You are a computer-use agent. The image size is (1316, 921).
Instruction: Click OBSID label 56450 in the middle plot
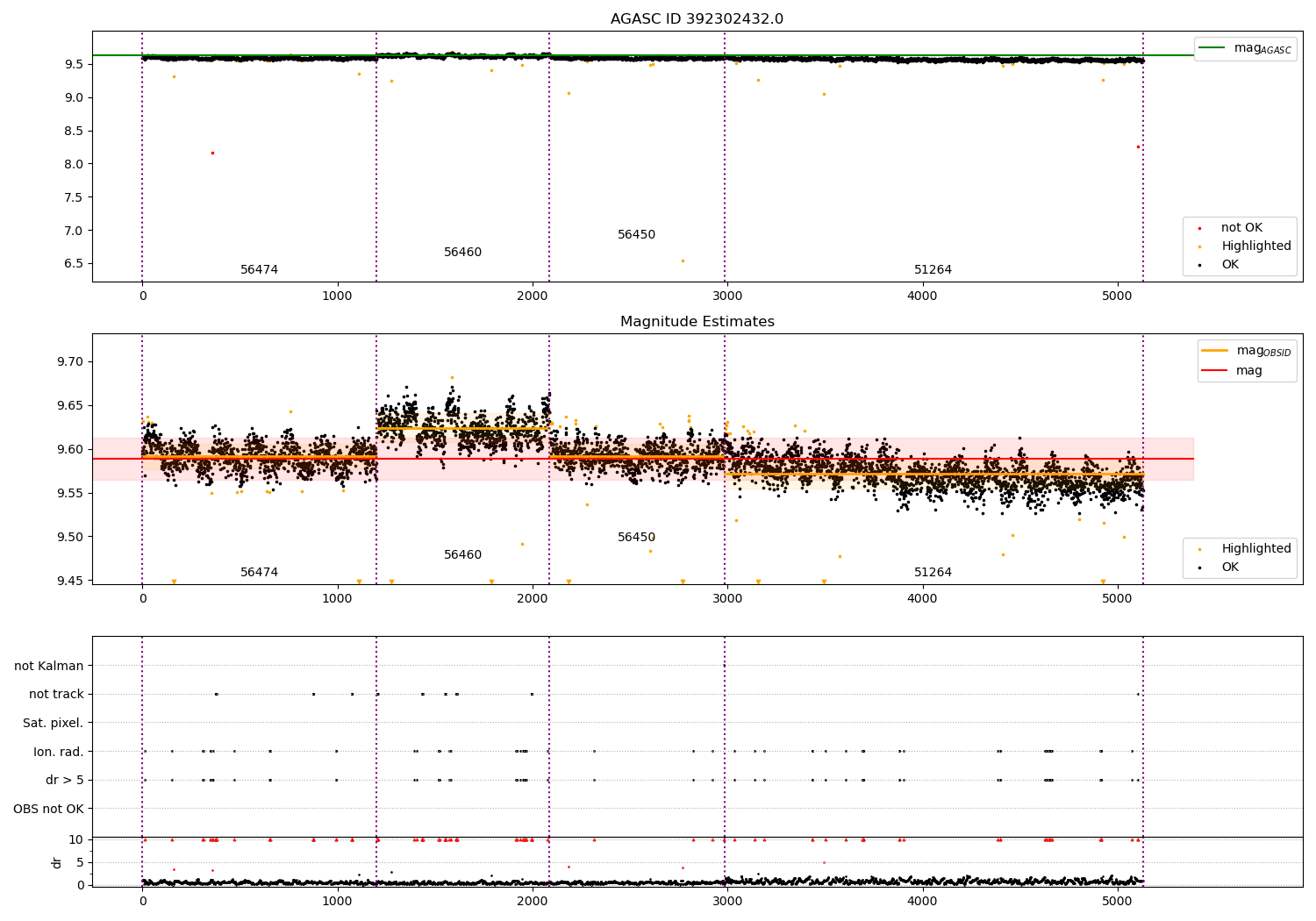(636, 538)
